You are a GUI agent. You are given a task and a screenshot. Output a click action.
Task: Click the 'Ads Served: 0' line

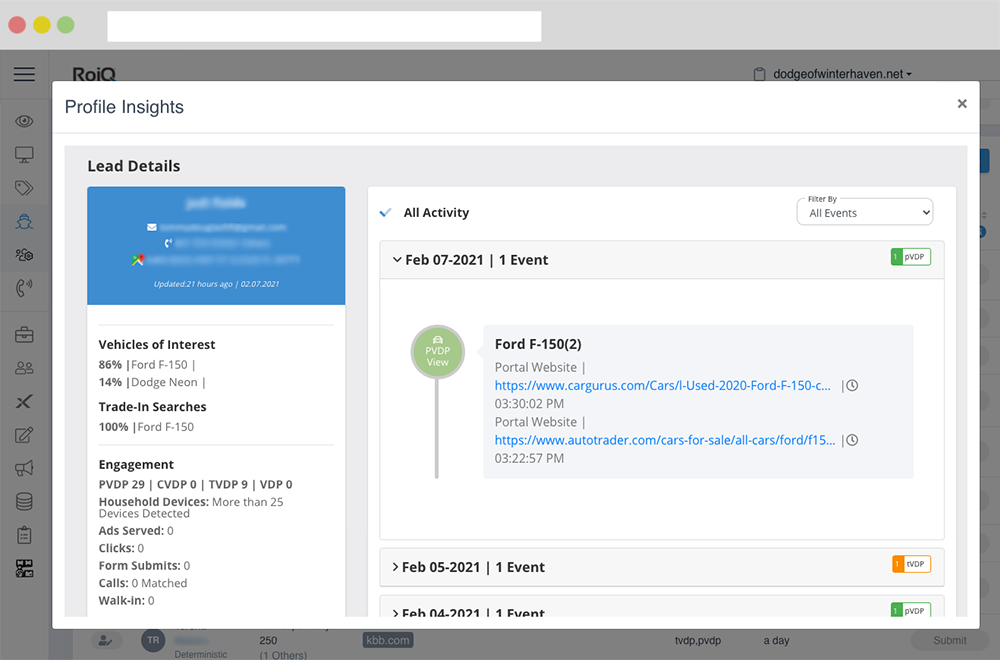[136, 531]
